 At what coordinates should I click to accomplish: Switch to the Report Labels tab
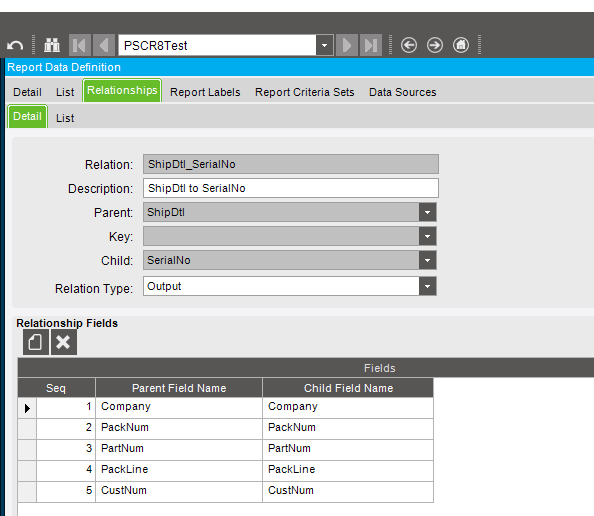[205, 92]
